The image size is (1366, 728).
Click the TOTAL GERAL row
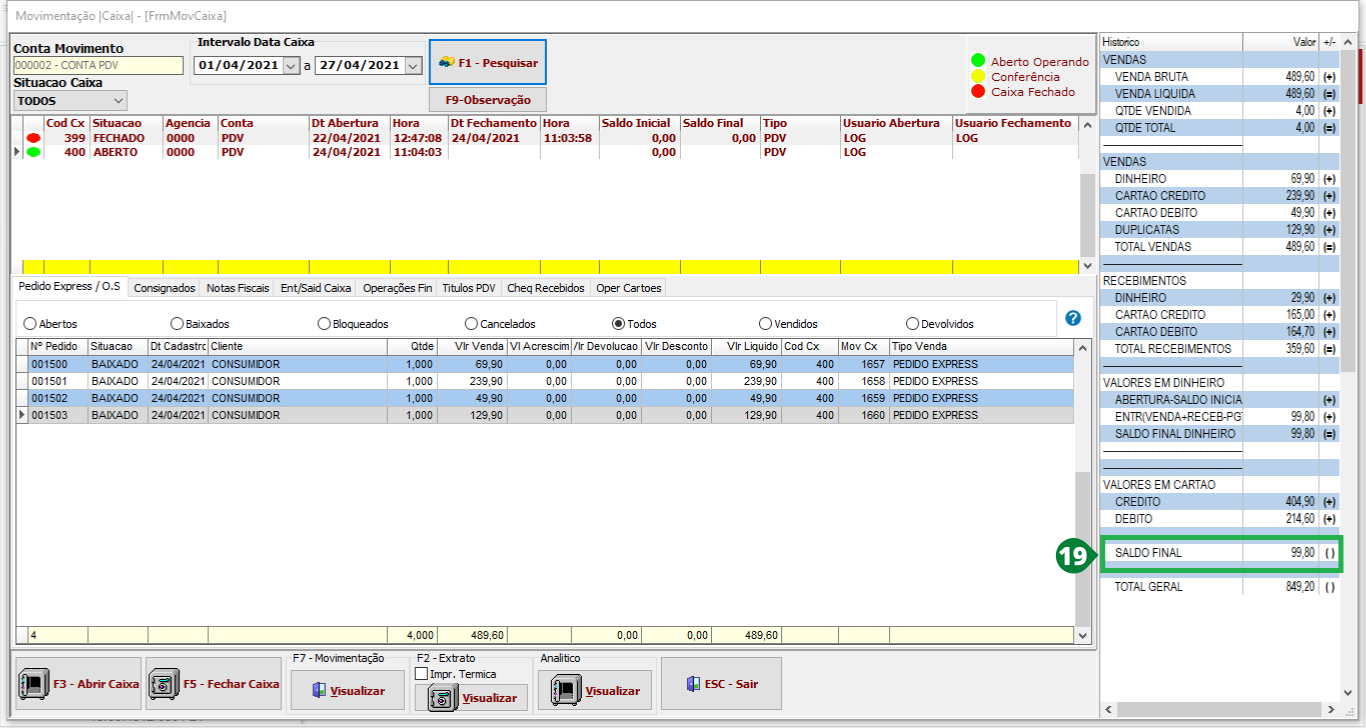(x=1219, y=587)
